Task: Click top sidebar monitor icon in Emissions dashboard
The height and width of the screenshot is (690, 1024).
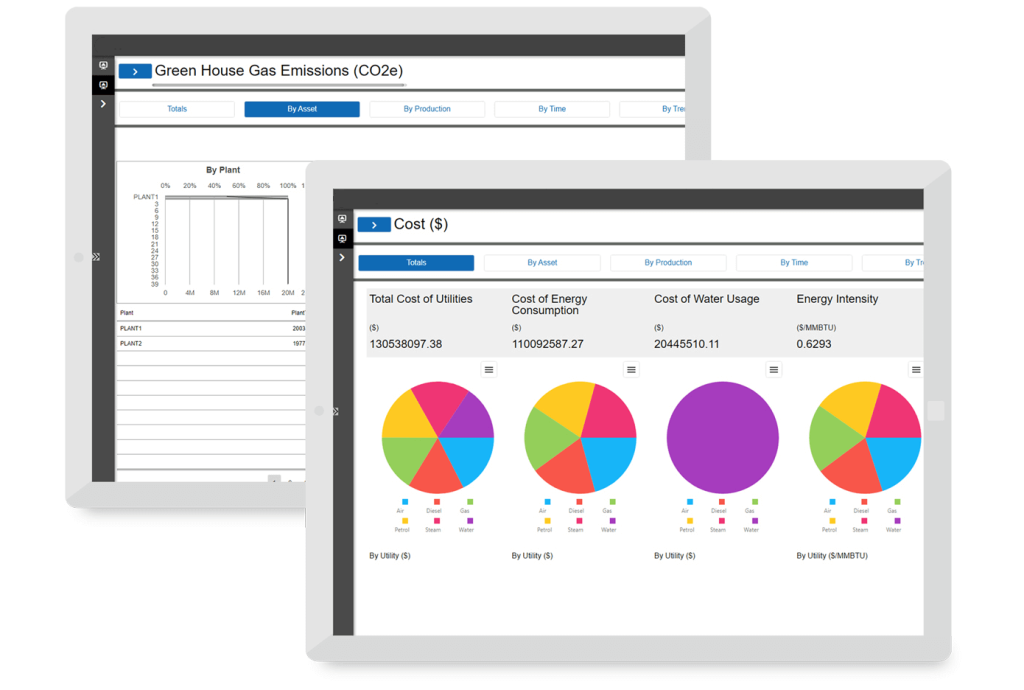Action: coord(103,65)
